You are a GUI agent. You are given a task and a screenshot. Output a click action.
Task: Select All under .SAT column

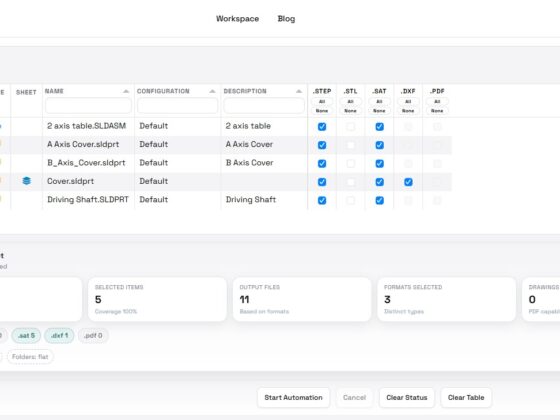click(x=379, y=101)
